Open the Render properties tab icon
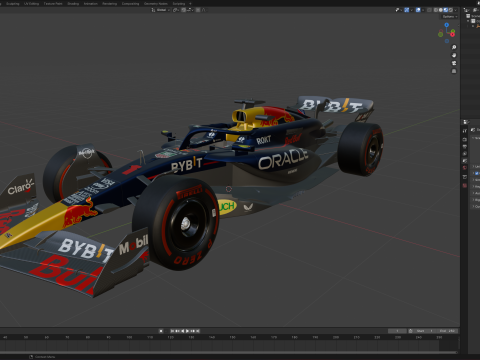The width and height of the screenshot is (480, 360). pyautogui.click(x=465, y=140)
